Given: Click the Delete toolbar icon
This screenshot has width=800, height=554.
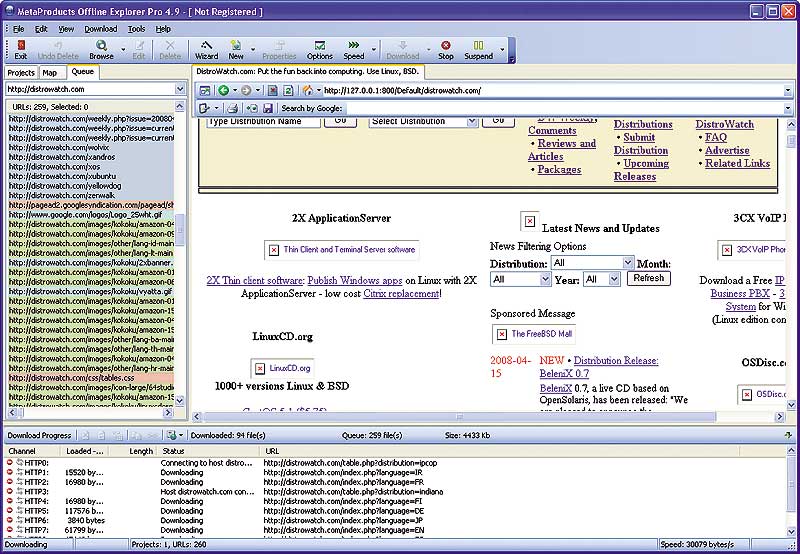Looking at the screenshot, I should coord(170,50).
